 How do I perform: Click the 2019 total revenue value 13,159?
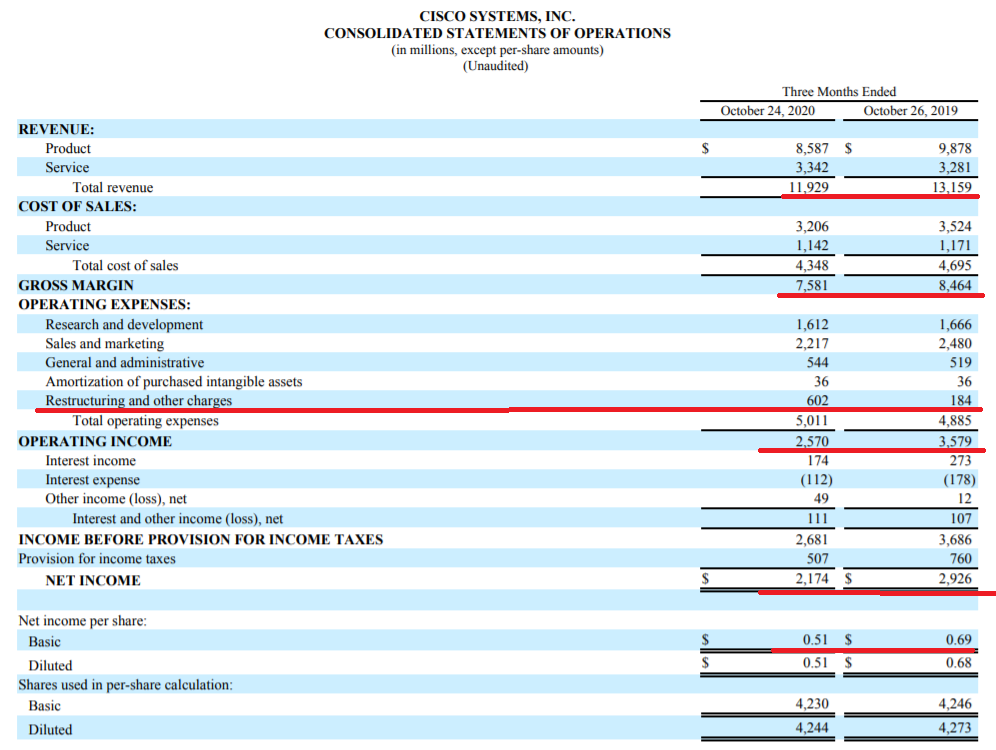pos(950,187)
